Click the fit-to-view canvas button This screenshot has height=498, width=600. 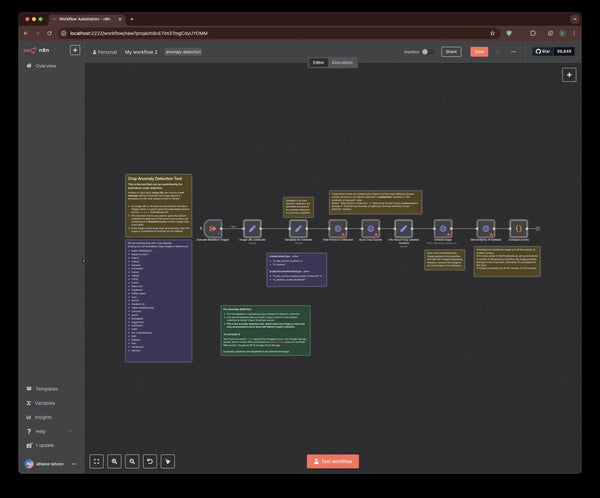coord(96,461)
